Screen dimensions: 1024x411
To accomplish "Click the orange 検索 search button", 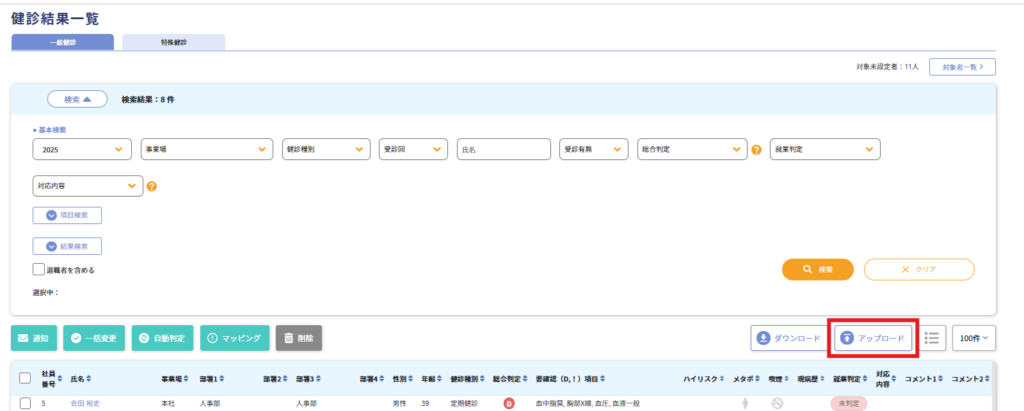I will 817,270.
